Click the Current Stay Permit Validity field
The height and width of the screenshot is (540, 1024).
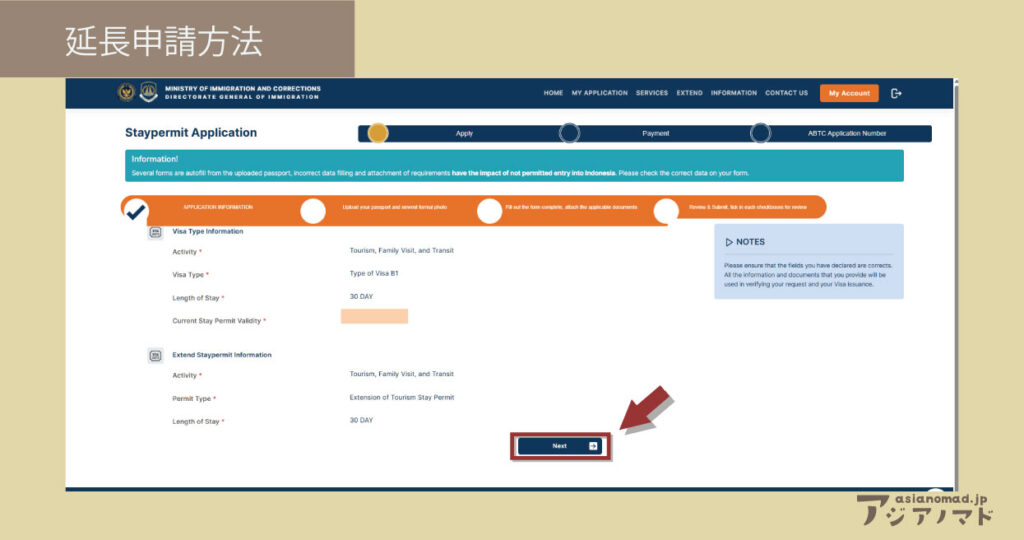point(374,317)
